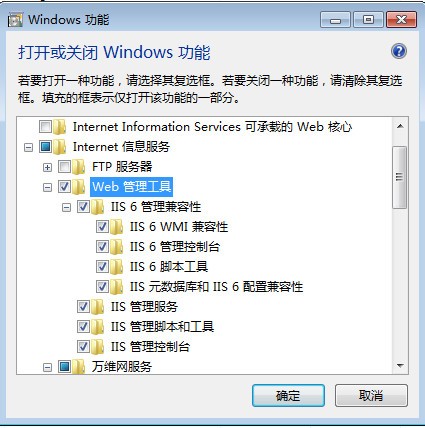Click the folder icon beside IIS 6 脚本工具
Image resolution: width=425 pixels, height=428 pixels.
(117, 267)
